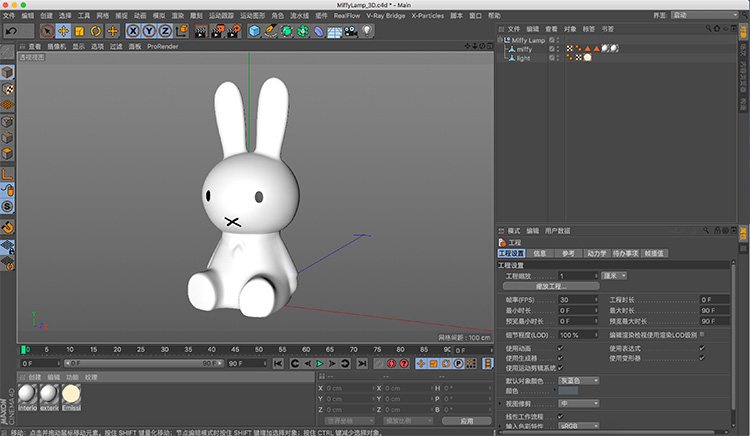Switch to the 动力学 tab
Image resolution: width=750 pixels, height=436 pixels.
tap(596, 253)
